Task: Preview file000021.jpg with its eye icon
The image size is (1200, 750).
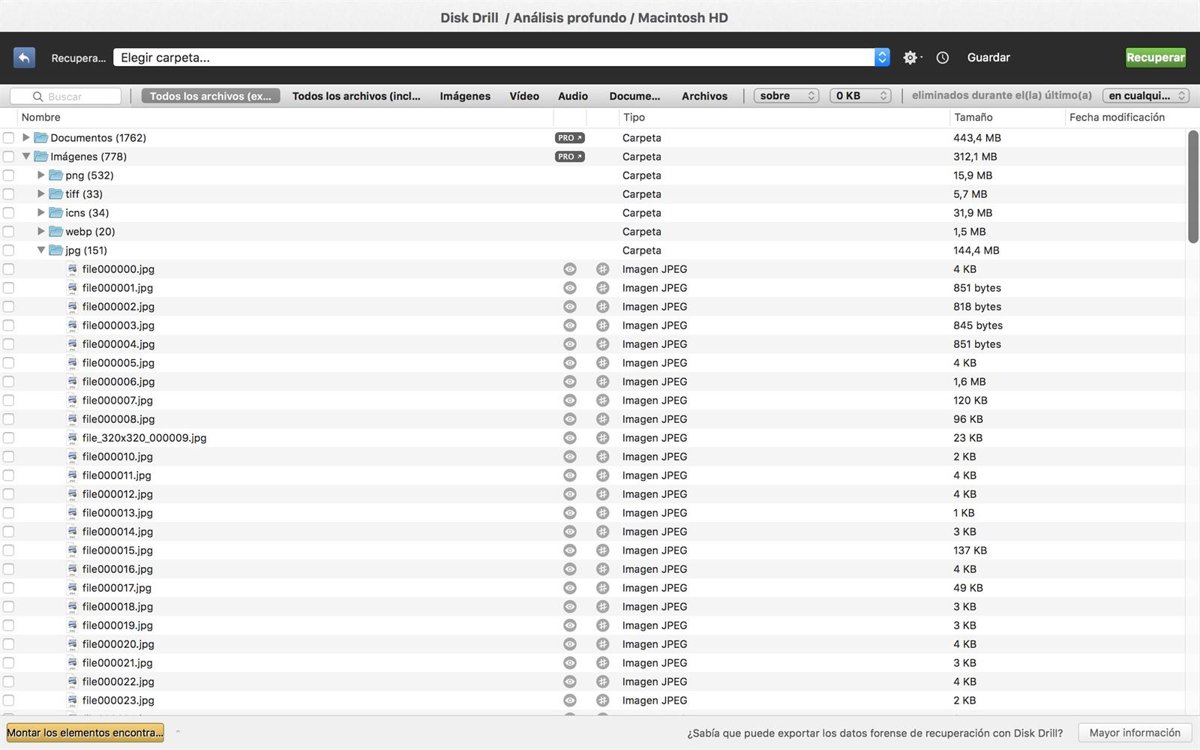Action: [x=570, y=663]
